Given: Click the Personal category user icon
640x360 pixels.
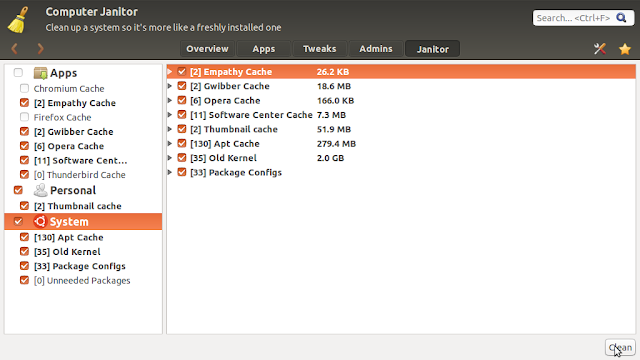Looking at the screenshot, I should click(40, 190).
